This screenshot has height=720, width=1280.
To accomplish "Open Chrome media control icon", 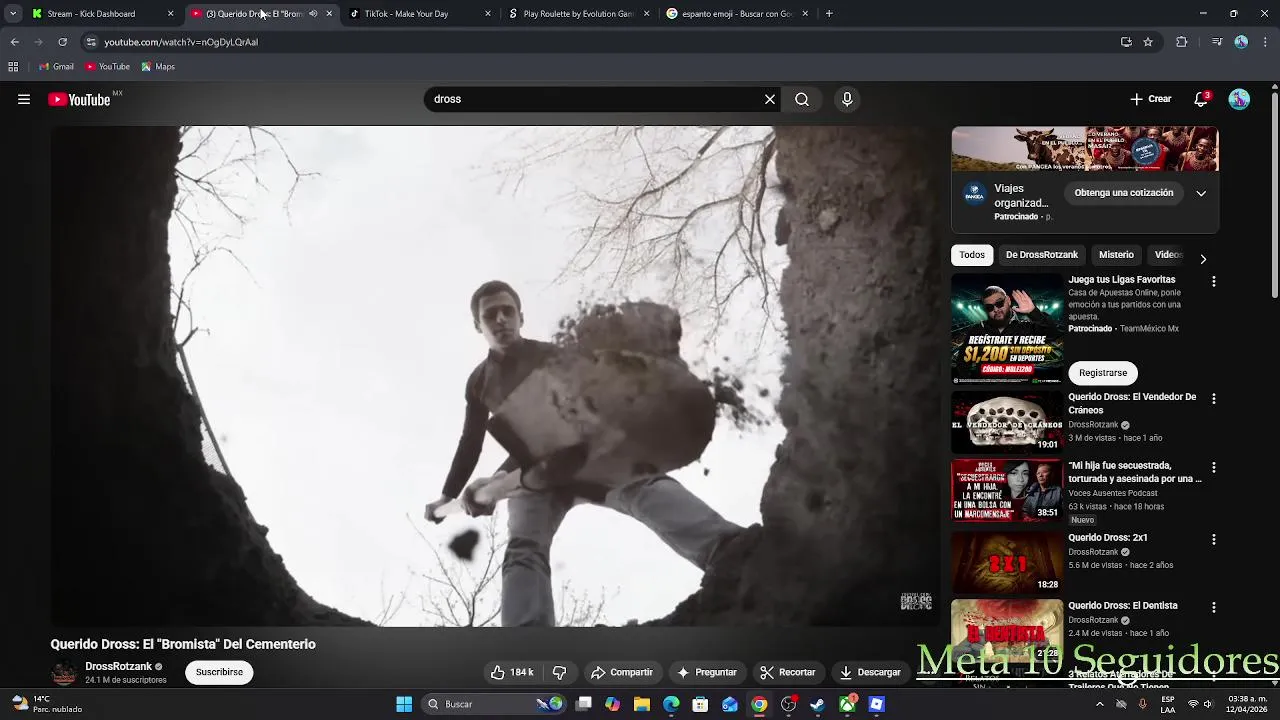I will click(x=1217, y=42).
